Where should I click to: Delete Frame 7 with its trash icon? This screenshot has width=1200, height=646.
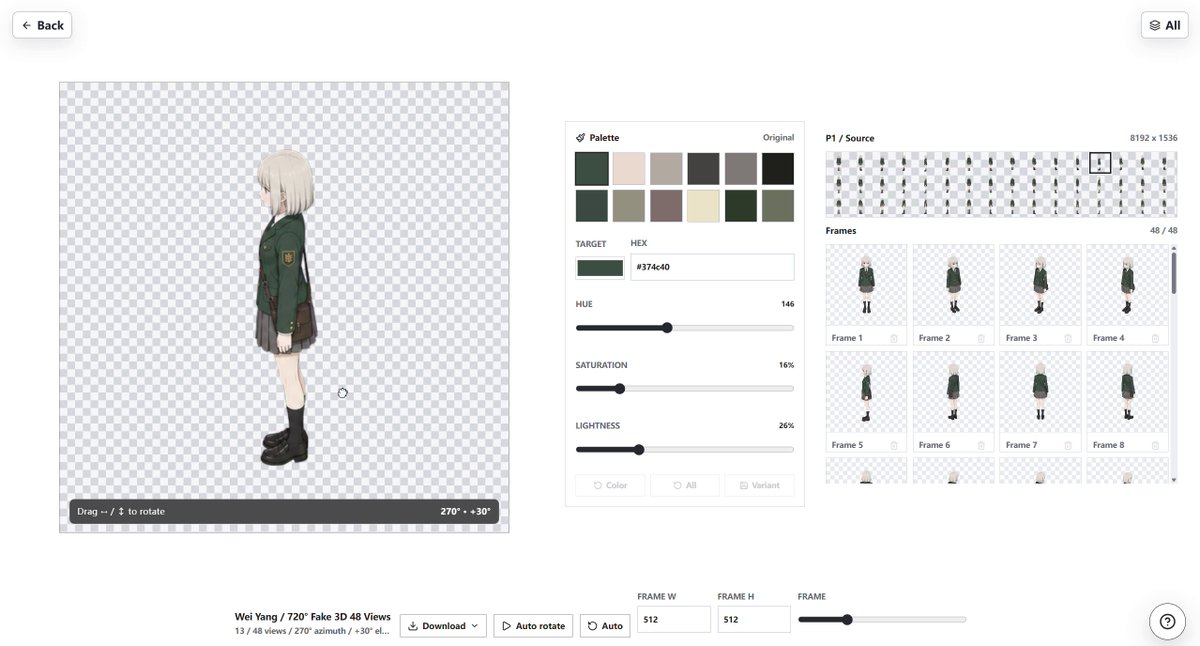[x=1068, y=445]
